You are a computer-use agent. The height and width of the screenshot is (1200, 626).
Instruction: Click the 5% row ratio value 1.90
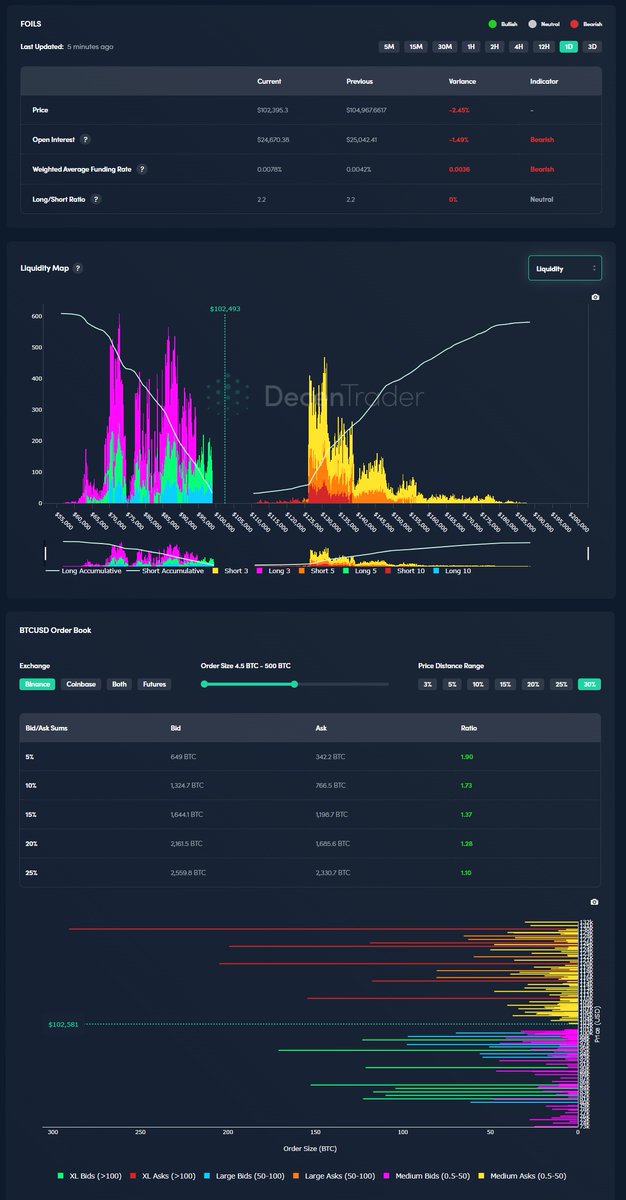pyautogui.click(x=467, y=757)
